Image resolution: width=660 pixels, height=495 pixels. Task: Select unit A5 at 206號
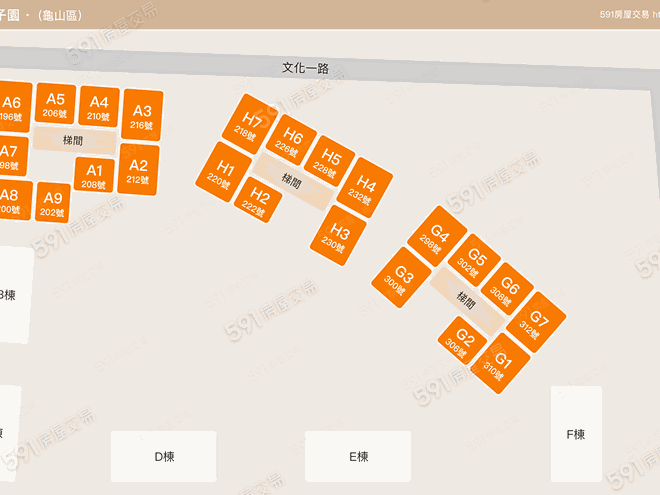55,105
